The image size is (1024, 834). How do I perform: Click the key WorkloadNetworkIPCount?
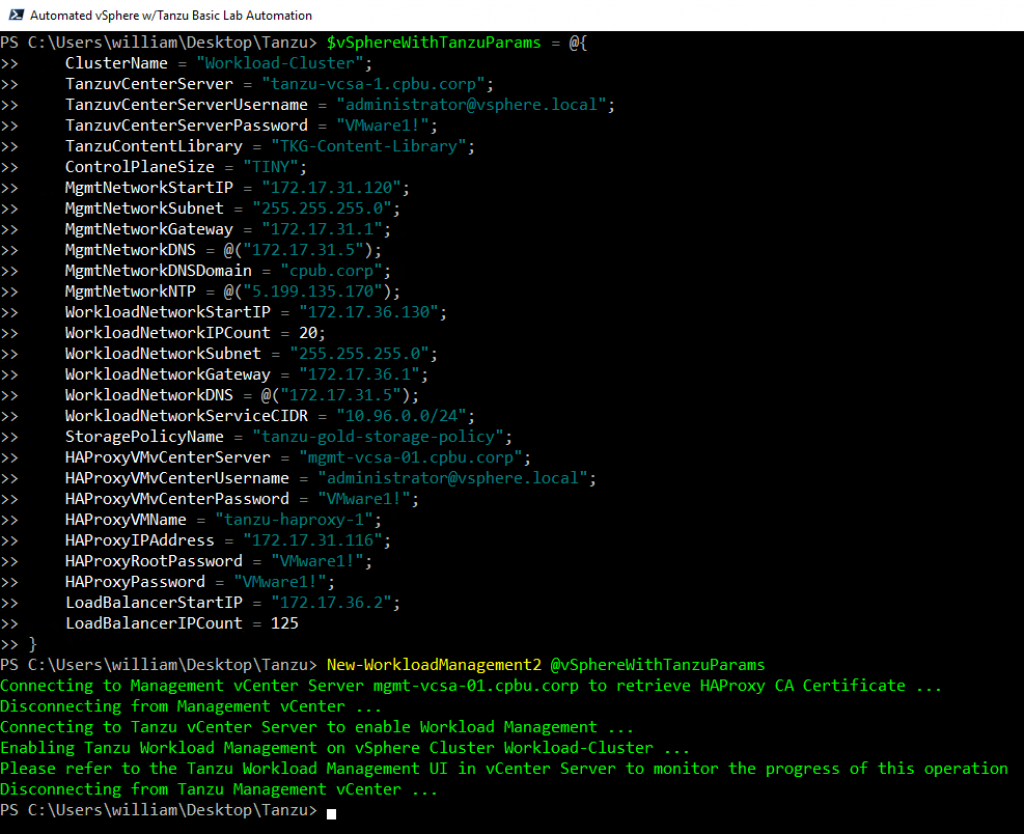167,333
